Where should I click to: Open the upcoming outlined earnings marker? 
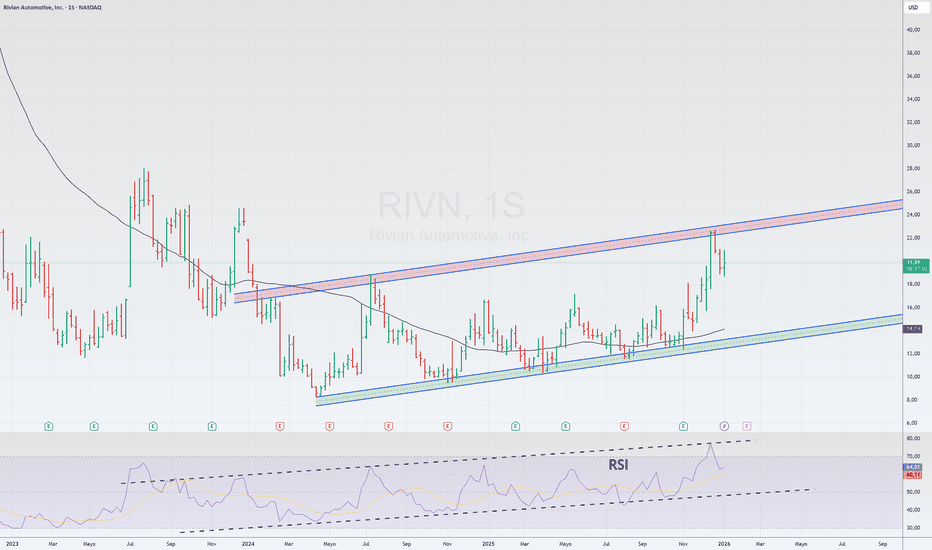[x=747, y=426]
